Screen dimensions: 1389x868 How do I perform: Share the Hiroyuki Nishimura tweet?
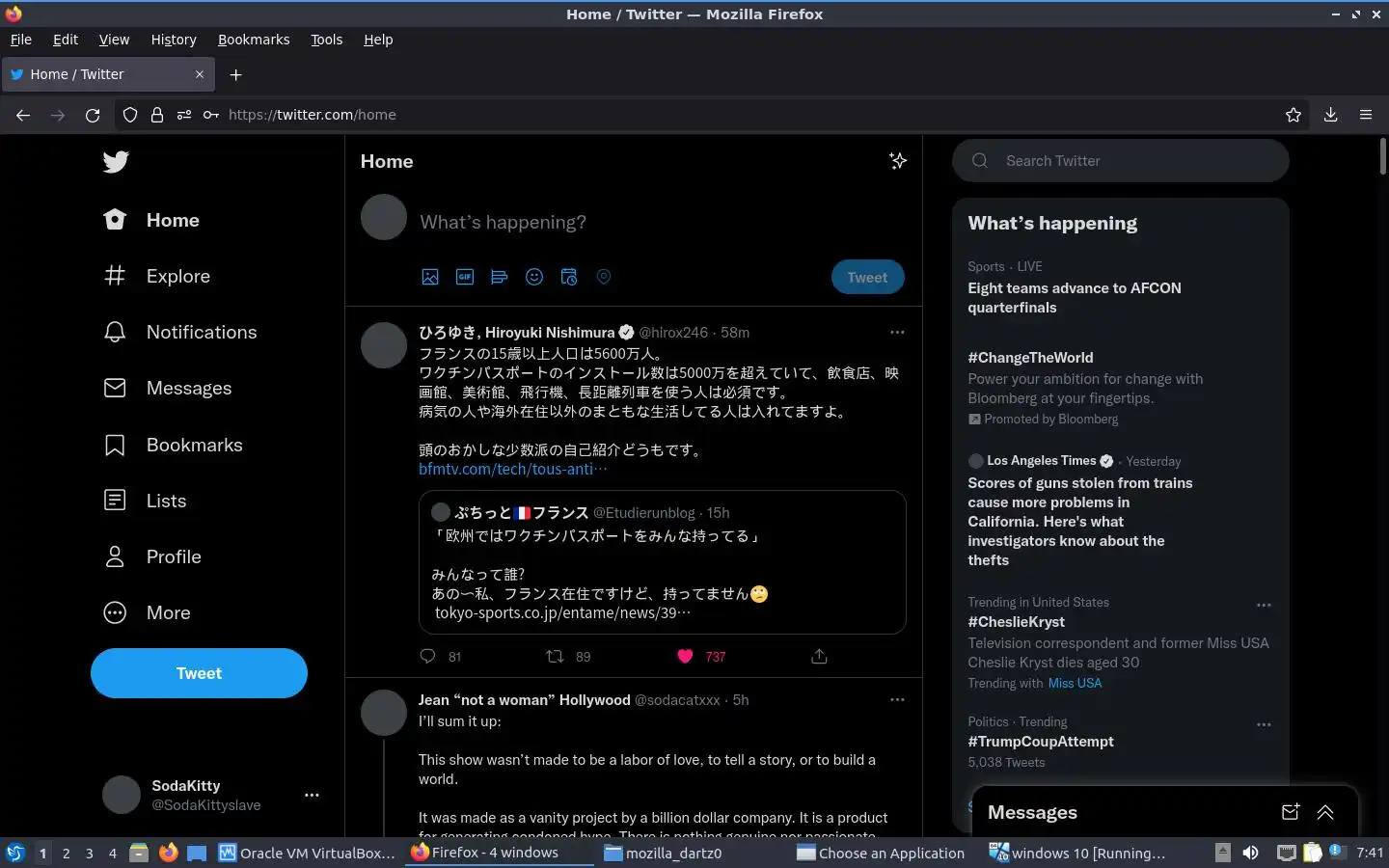[x=819, y=656]
